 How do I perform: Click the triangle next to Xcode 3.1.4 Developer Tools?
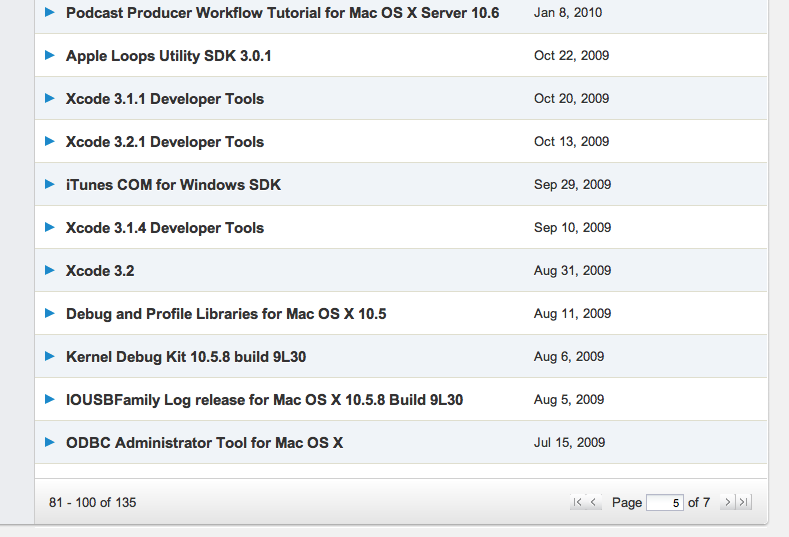(50, 228)
